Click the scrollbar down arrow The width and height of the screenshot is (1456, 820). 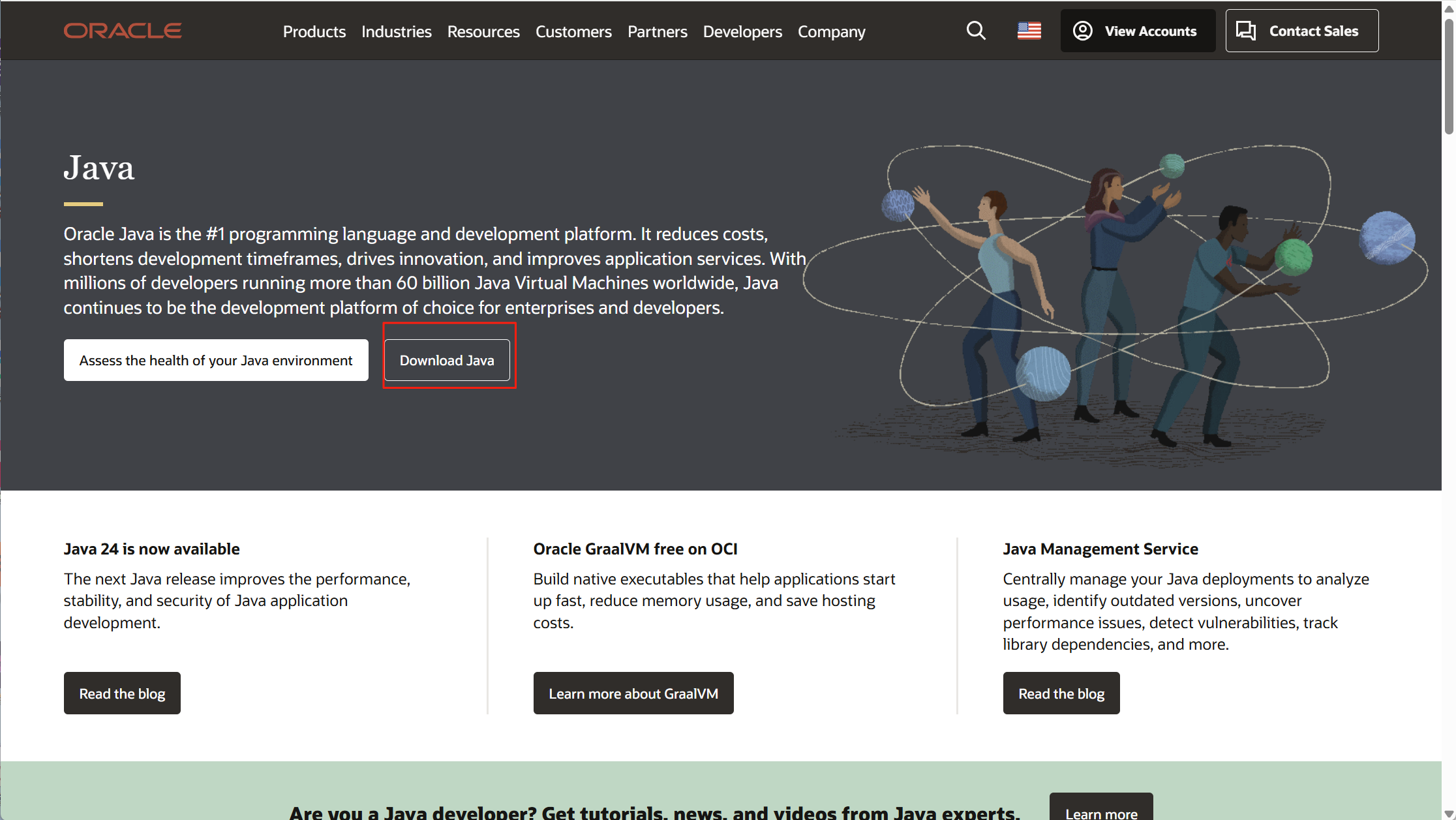click(x=1449, y=813)
